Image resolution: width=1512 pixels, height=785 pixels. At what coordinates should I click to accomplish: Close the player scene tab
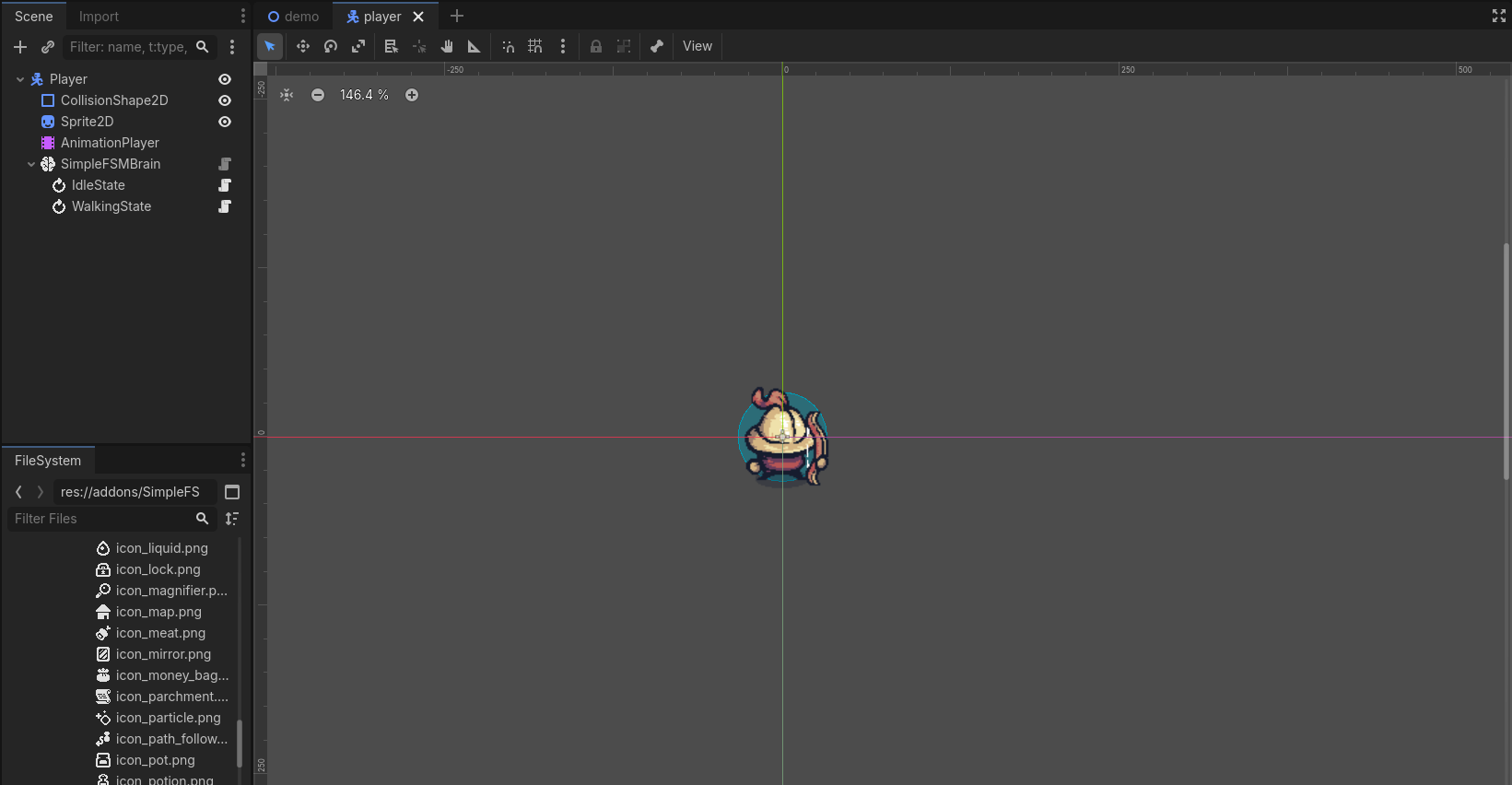(418, 17)
